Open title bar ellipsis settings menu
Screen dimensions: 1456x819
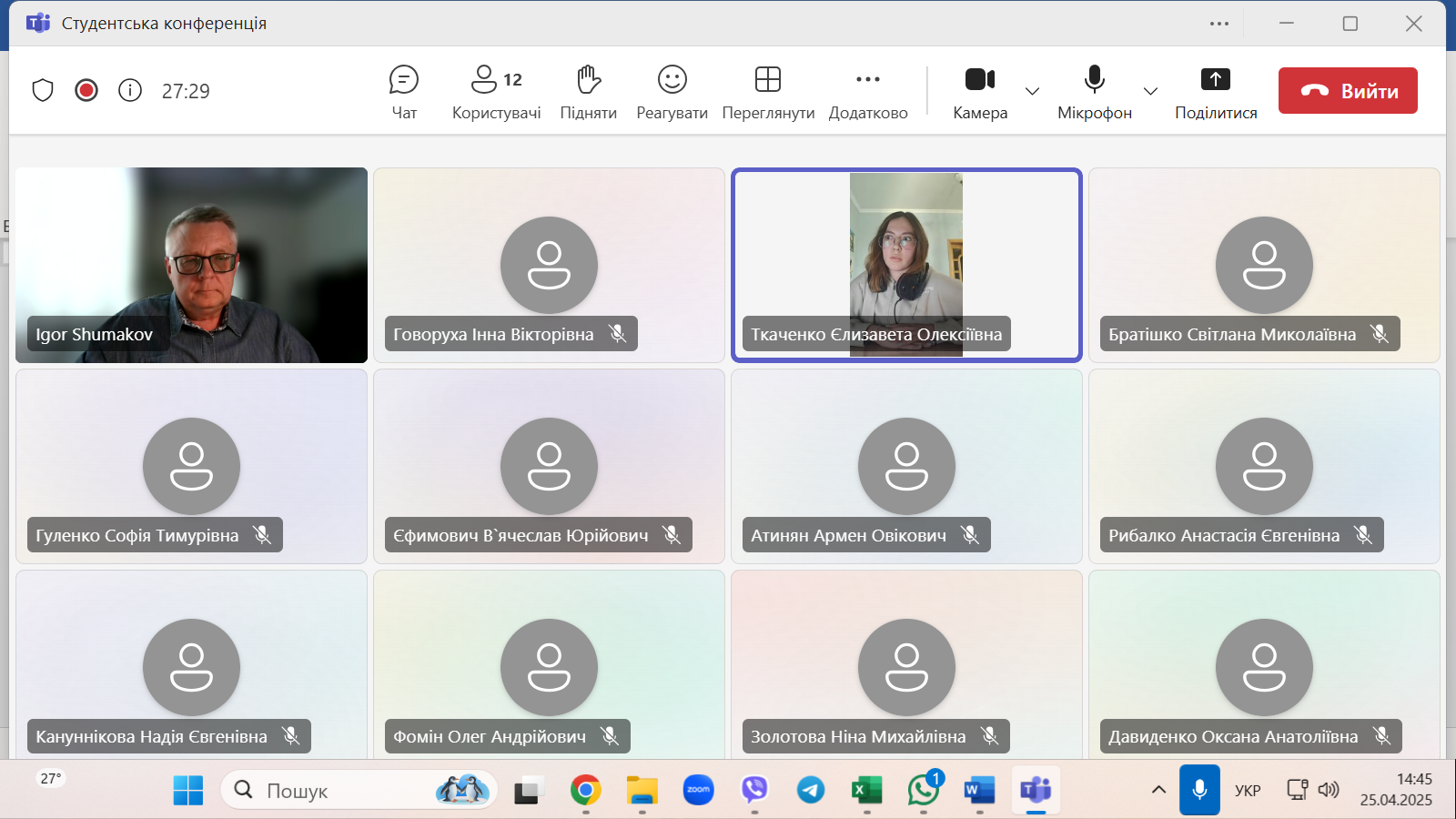point(1219,24)
